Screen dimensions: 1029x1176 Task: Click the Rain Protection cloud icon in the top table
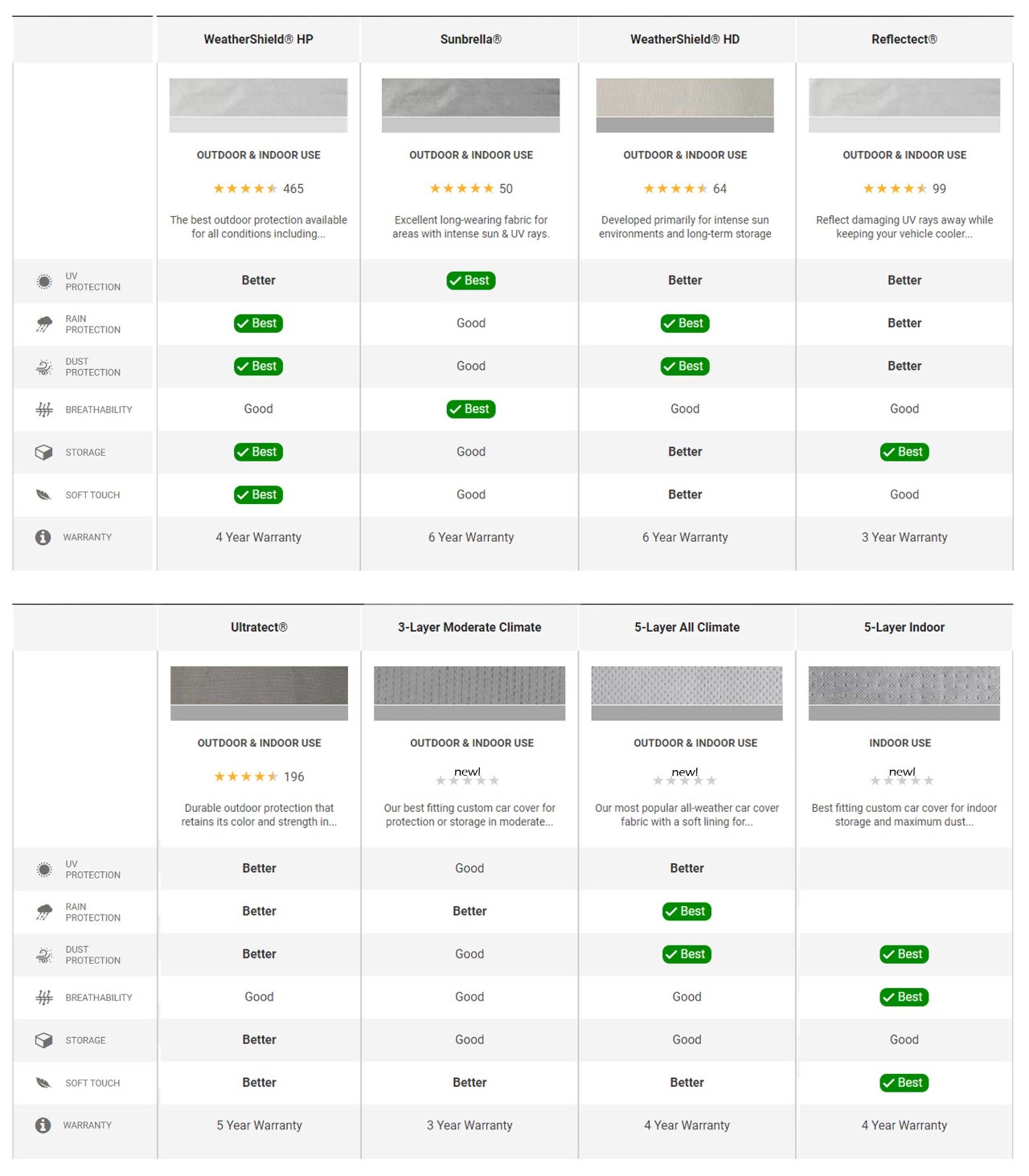44,324
